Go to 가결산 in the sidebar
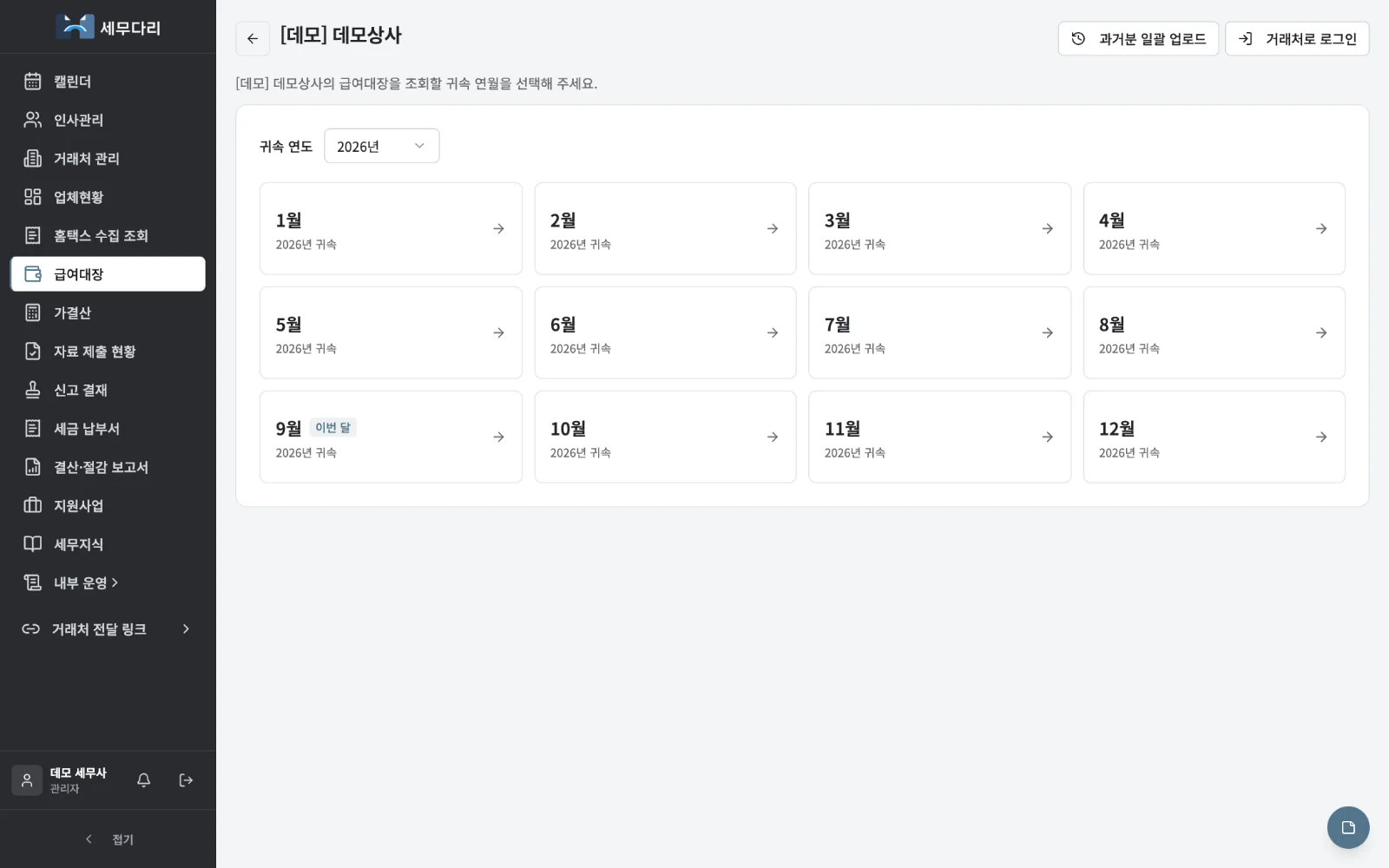The width and height of the screenshot is (1389, 868). tap(108, 312)
